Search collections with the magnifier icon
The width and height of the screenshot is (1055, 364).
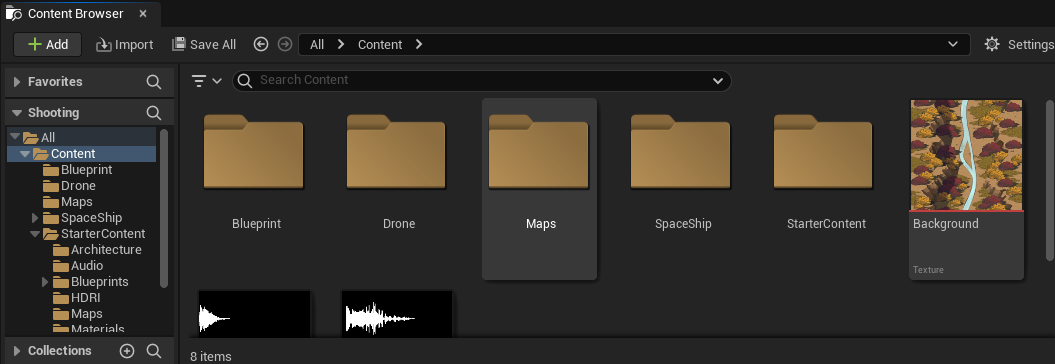[x=154, y=351]
